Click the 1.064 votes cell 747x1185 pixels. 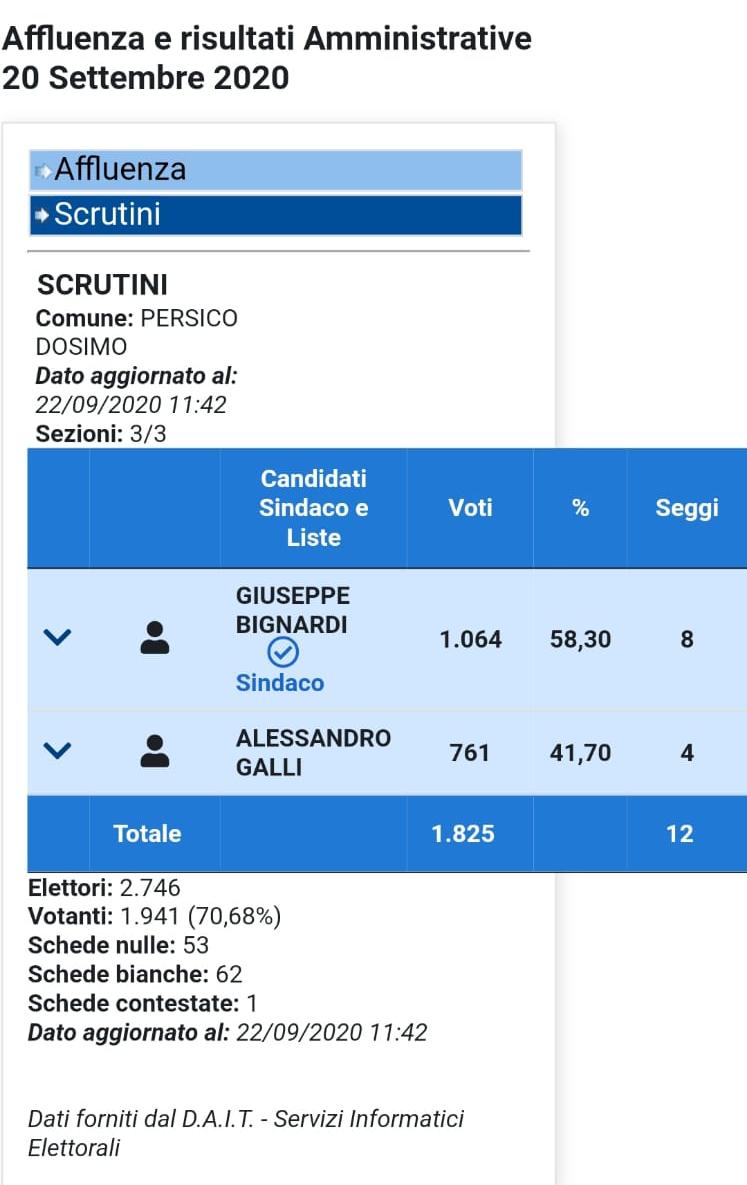tap(470, 639)
